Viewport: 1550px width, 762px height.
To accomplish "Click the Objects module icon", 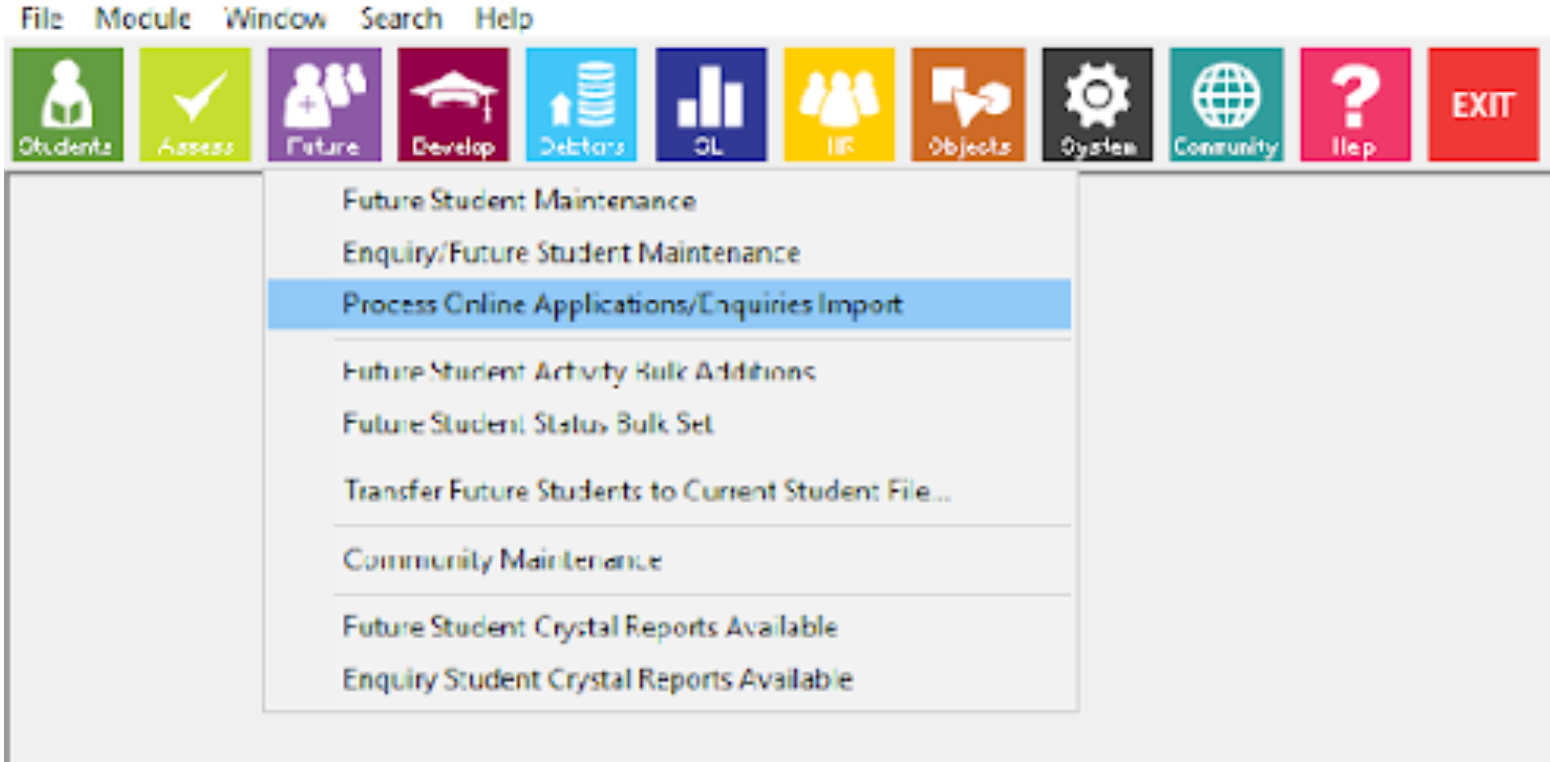I will [967, 103].
